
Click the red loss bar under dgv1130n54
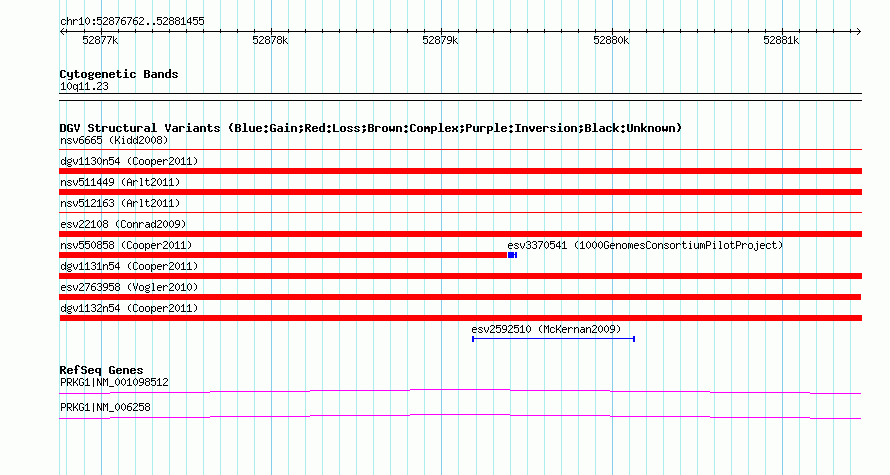460,171
